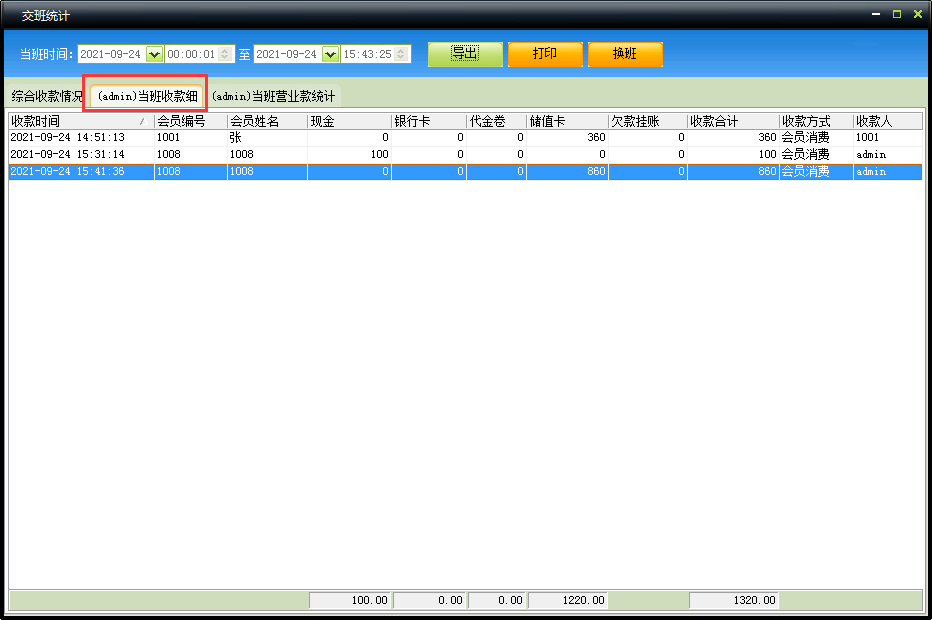Maximize the 交班统计 window
The width and height of the screenshot is (932, 620).
897,14
